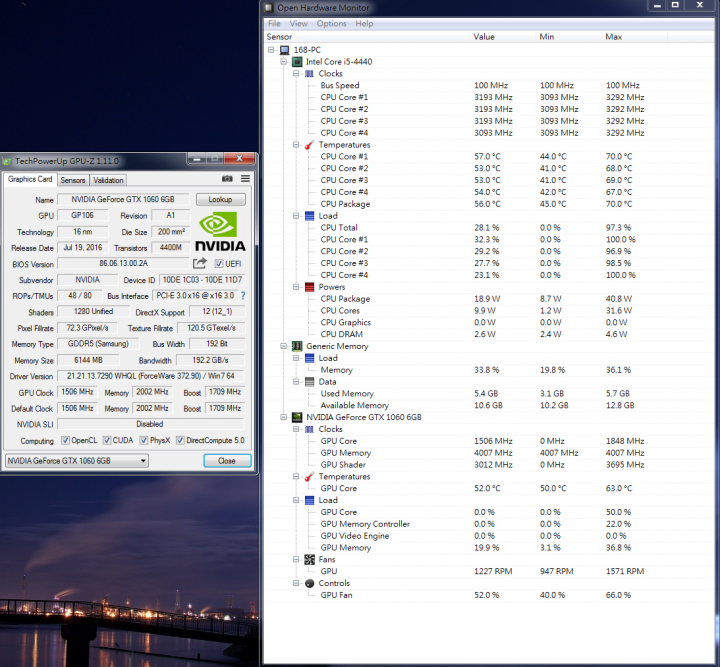This screenshot has width=720, height=667.
Task: Select the Intel Core i5-4440 chip icon
Action: coord(297,61)
